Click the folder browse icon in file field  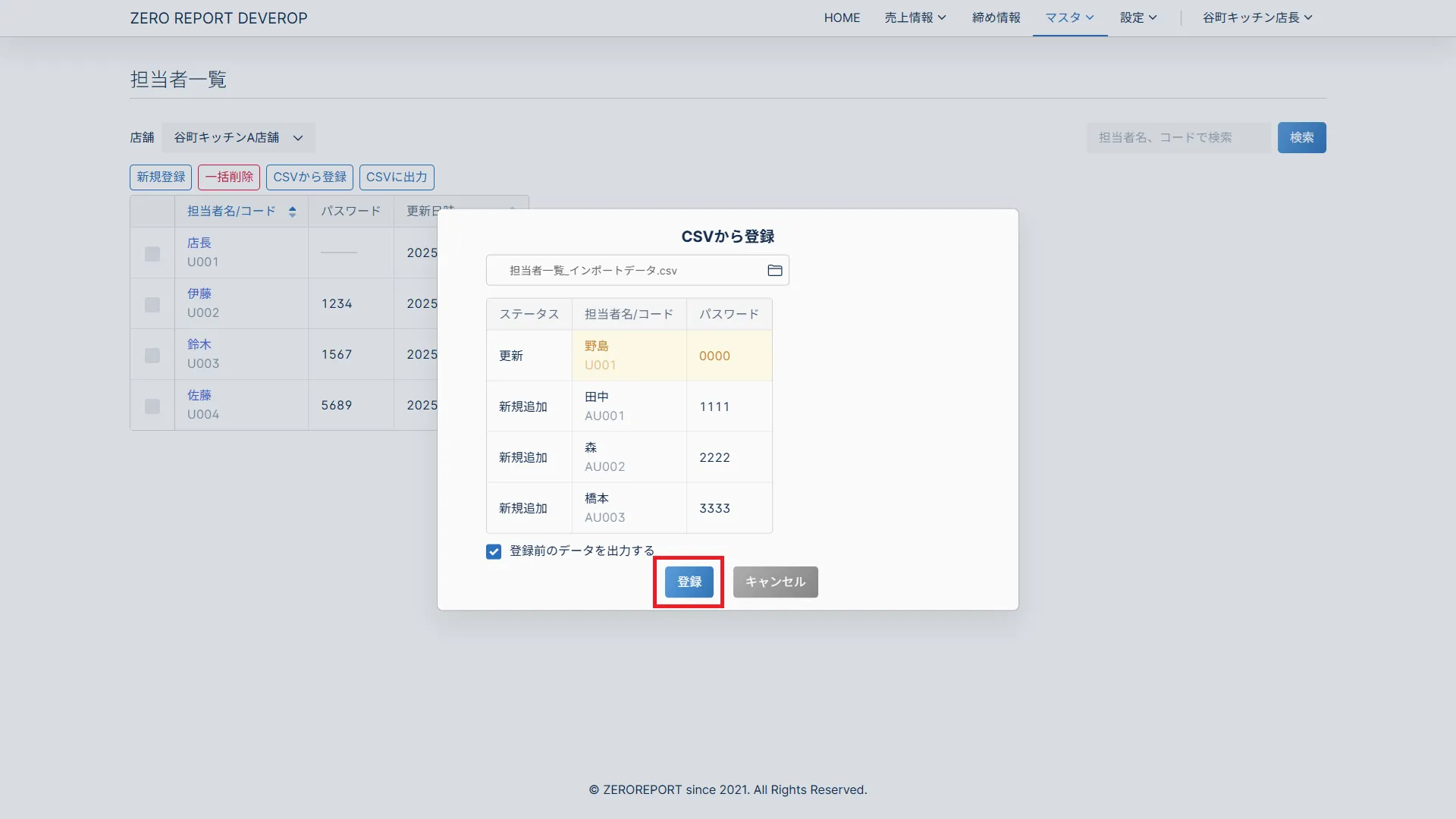774,271
